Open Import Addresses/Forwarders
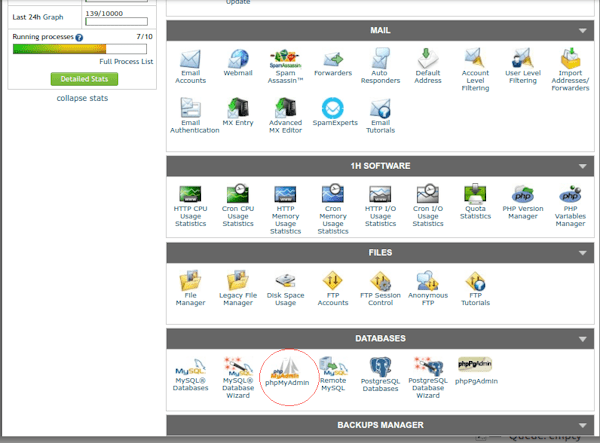The height and width of the screenshot is (443, 600). point(570,70)
